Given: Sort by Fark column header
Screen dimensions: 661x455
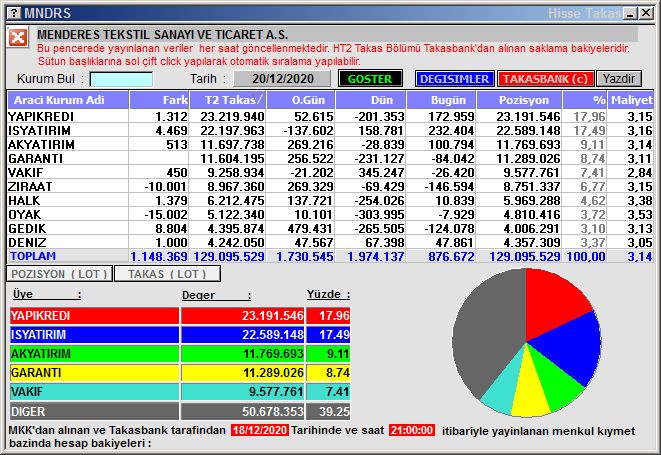Looking at the screenshot, I should [x=159, y=100].
